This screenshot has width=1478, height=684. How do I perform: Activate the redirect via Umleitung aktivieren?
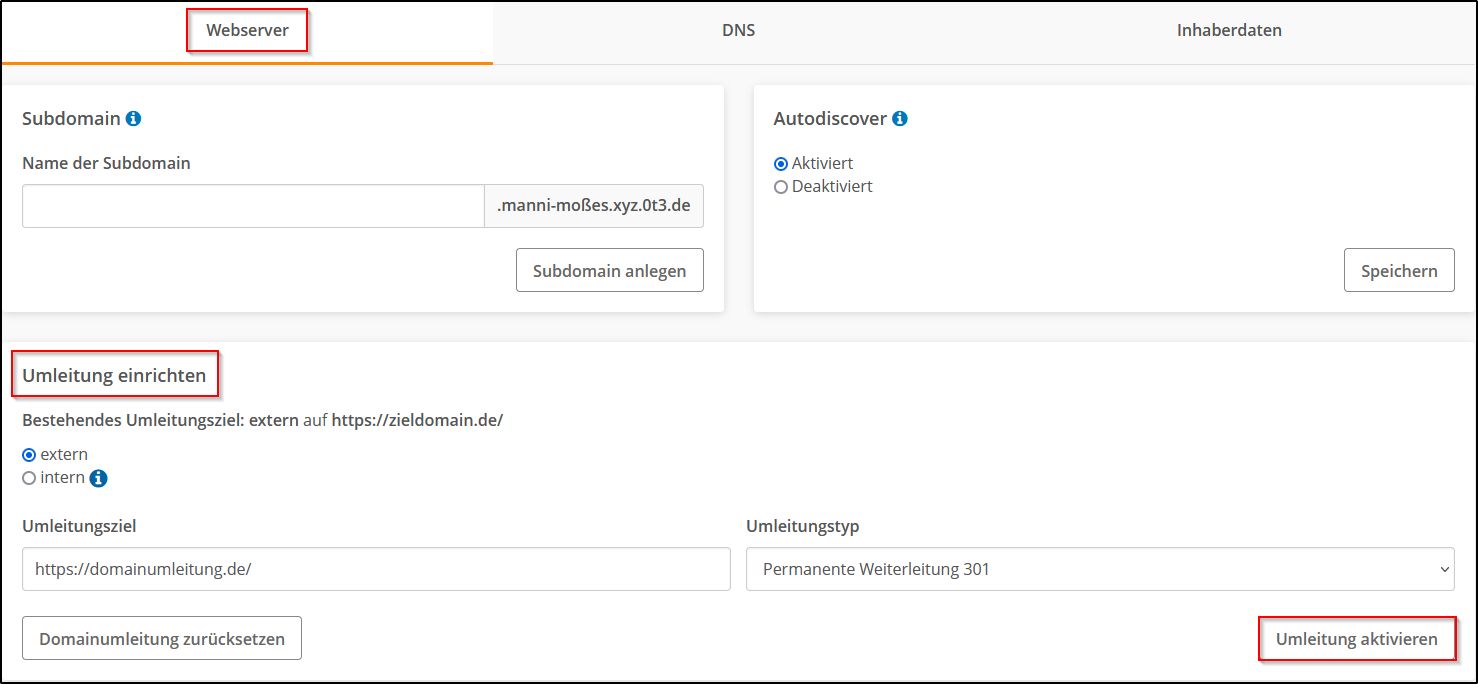(1356, 638)
